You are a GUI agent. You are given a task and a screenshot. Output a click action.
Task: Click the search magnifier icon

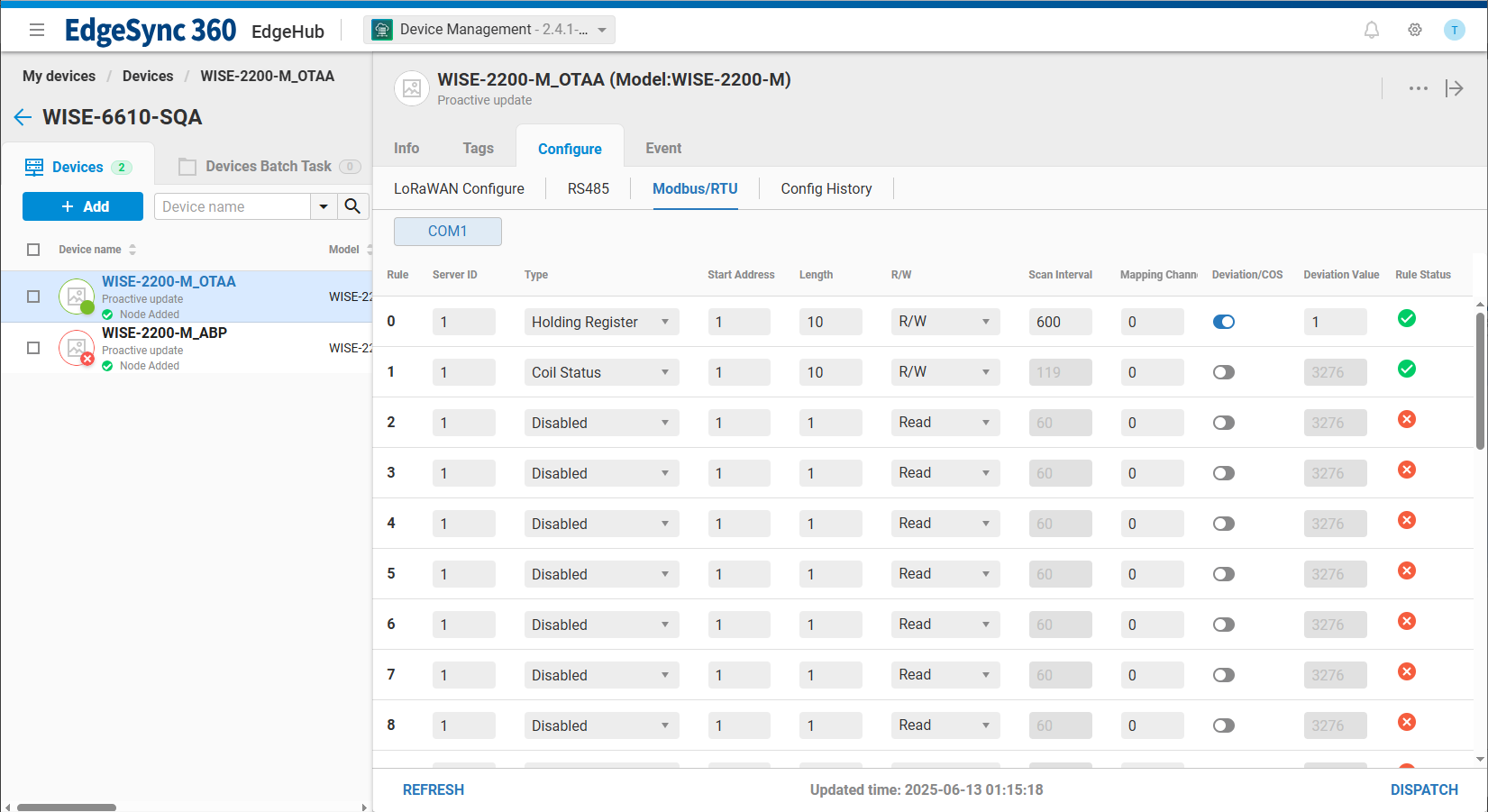click(x=352, y=206)
